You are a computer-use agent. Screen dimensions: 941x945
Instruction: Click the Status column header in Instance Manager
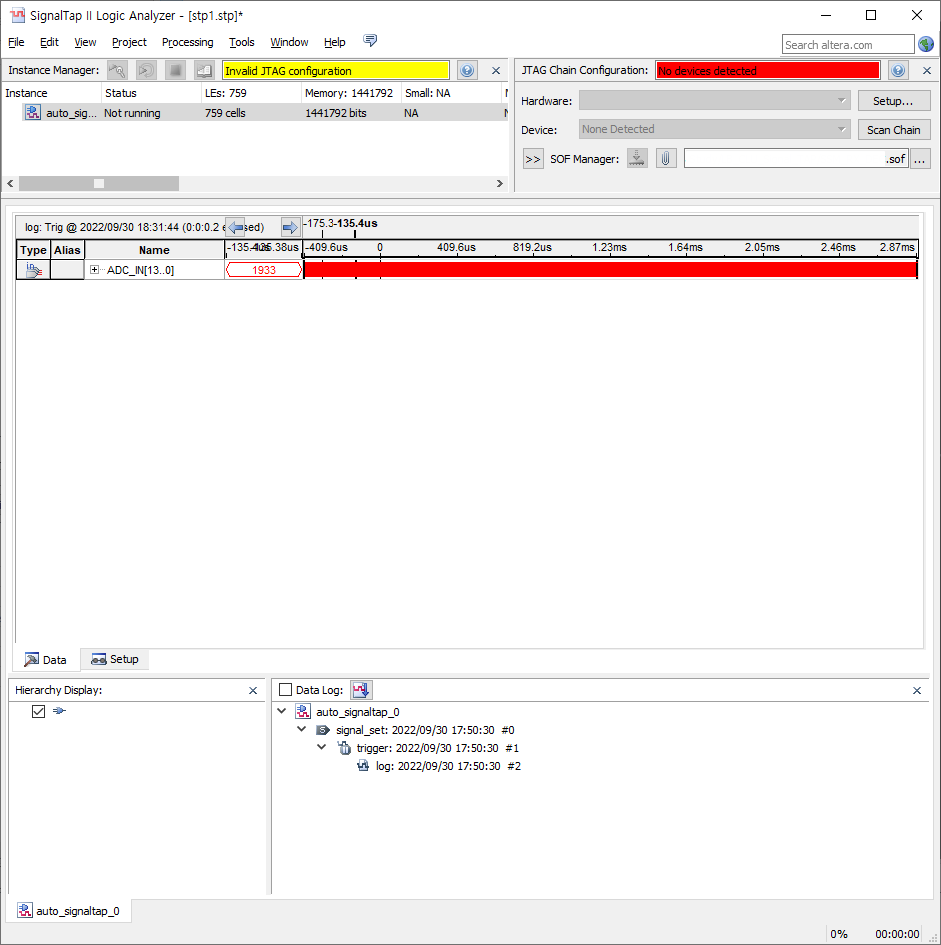151,93
